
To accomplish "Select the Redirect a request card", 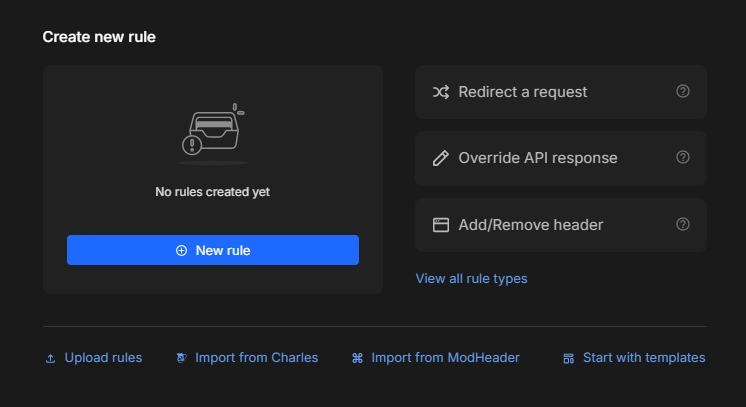I will (x=561, y=92).
